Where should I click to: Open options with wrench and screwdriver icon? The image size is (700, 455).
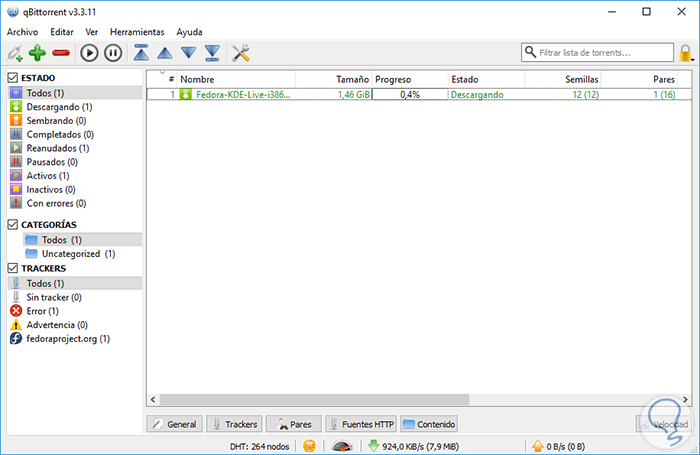(241, 53)
